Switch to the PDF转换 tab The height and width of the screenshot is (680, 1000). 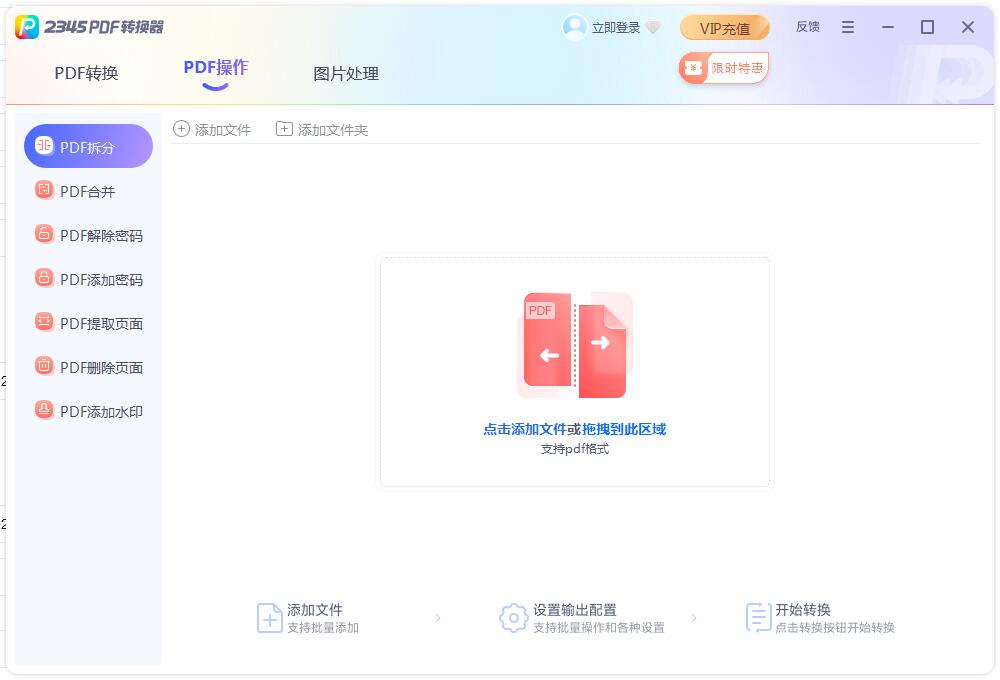(x=85, y=73)
